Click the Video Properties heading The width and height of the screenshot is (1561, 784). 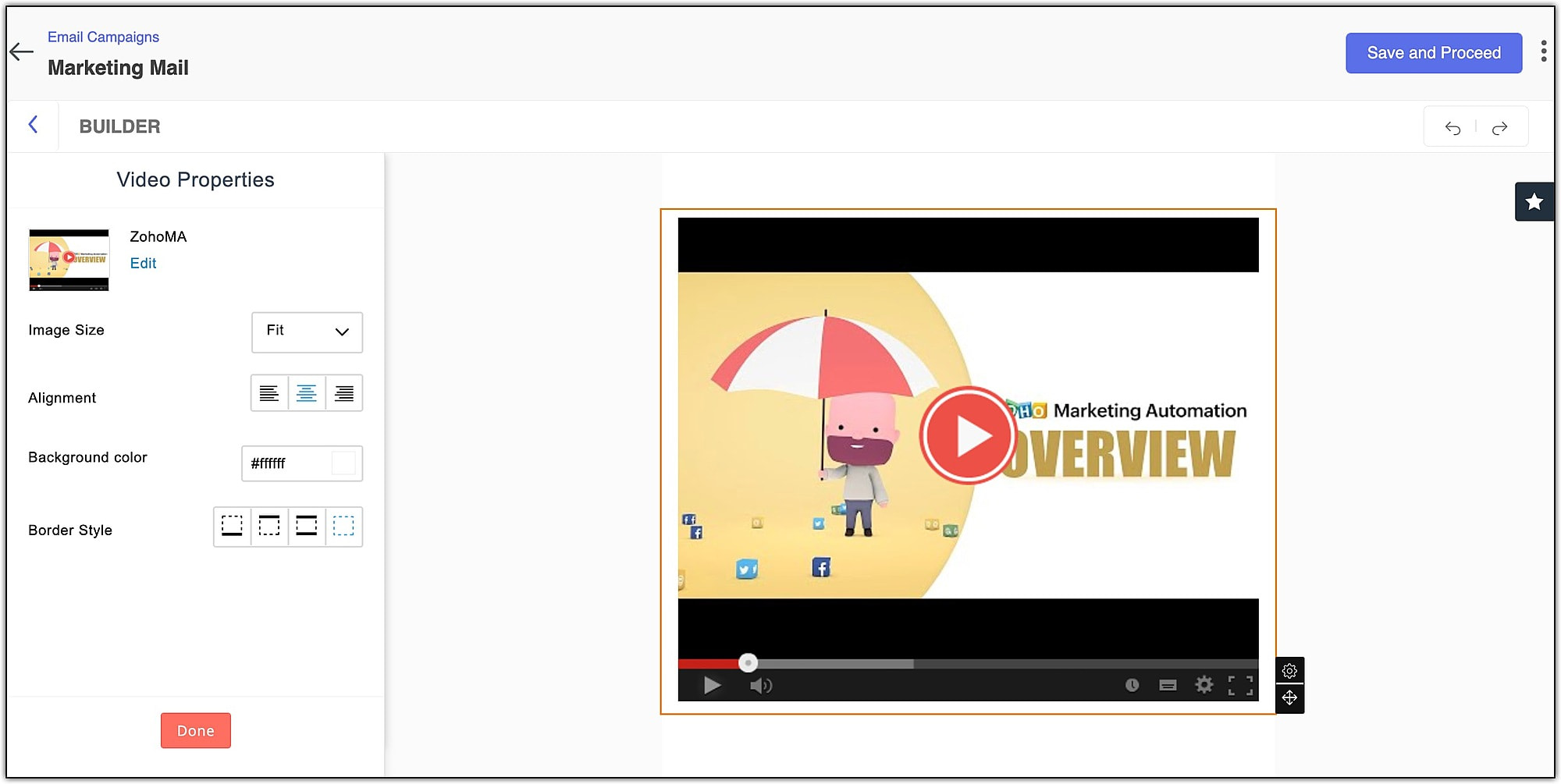[196, 180]
